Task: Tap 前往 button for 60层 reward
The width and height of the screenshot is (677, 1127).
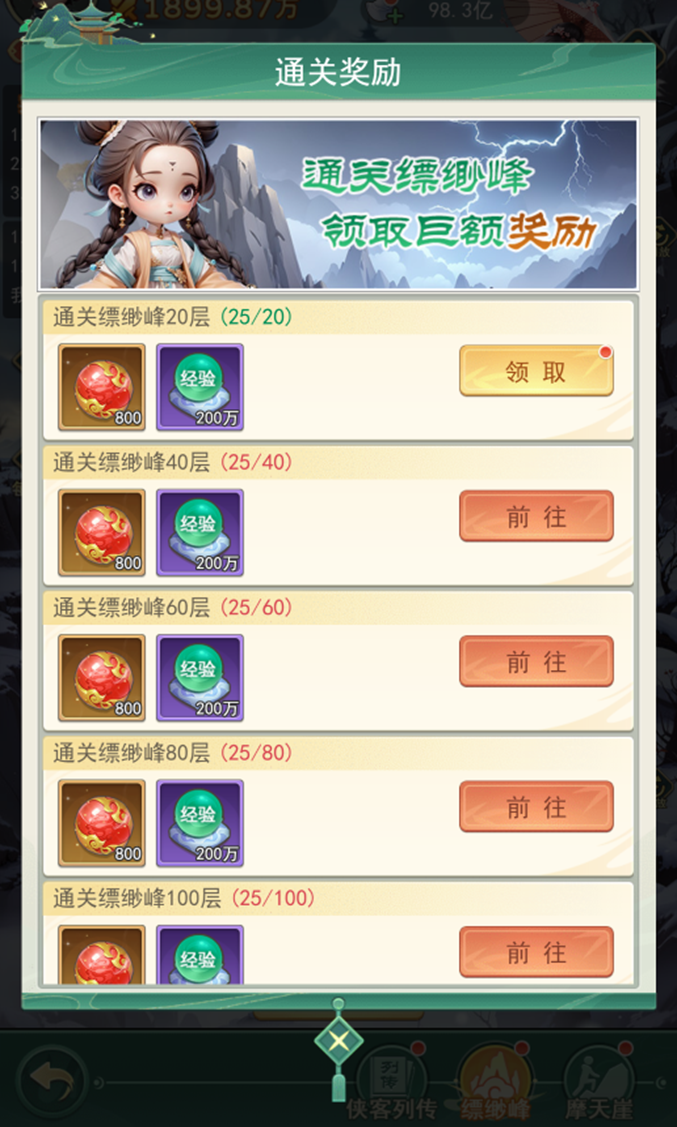Action: click(536, 661)
